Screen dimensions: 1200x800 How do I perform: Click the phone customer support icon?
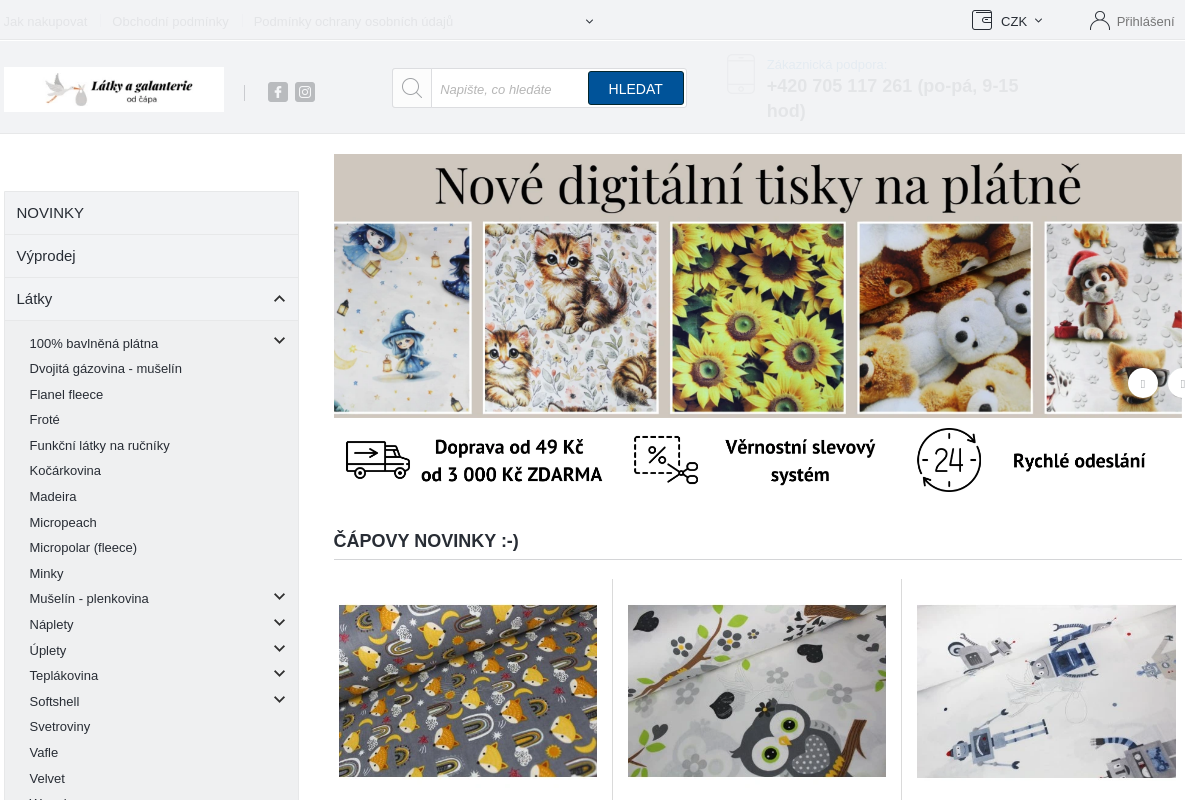pos(741,75)
